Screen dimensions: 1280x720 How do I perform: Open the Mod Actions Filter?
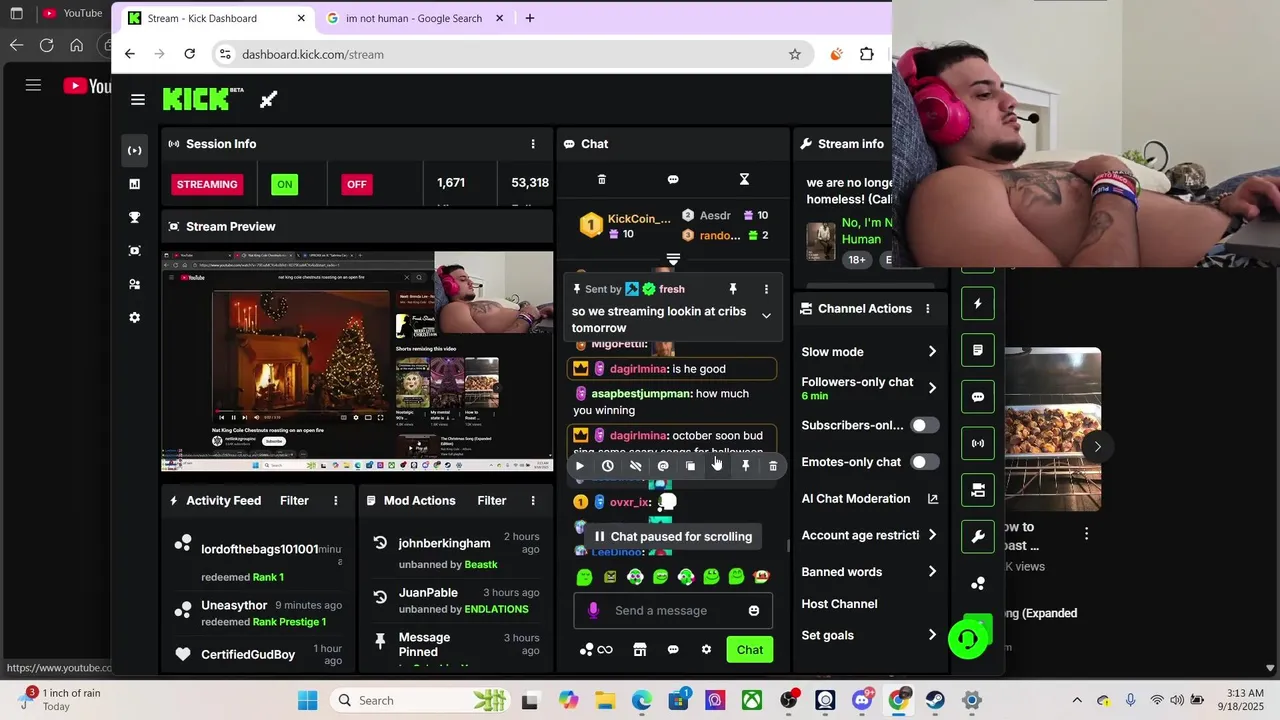coord(491,501)
